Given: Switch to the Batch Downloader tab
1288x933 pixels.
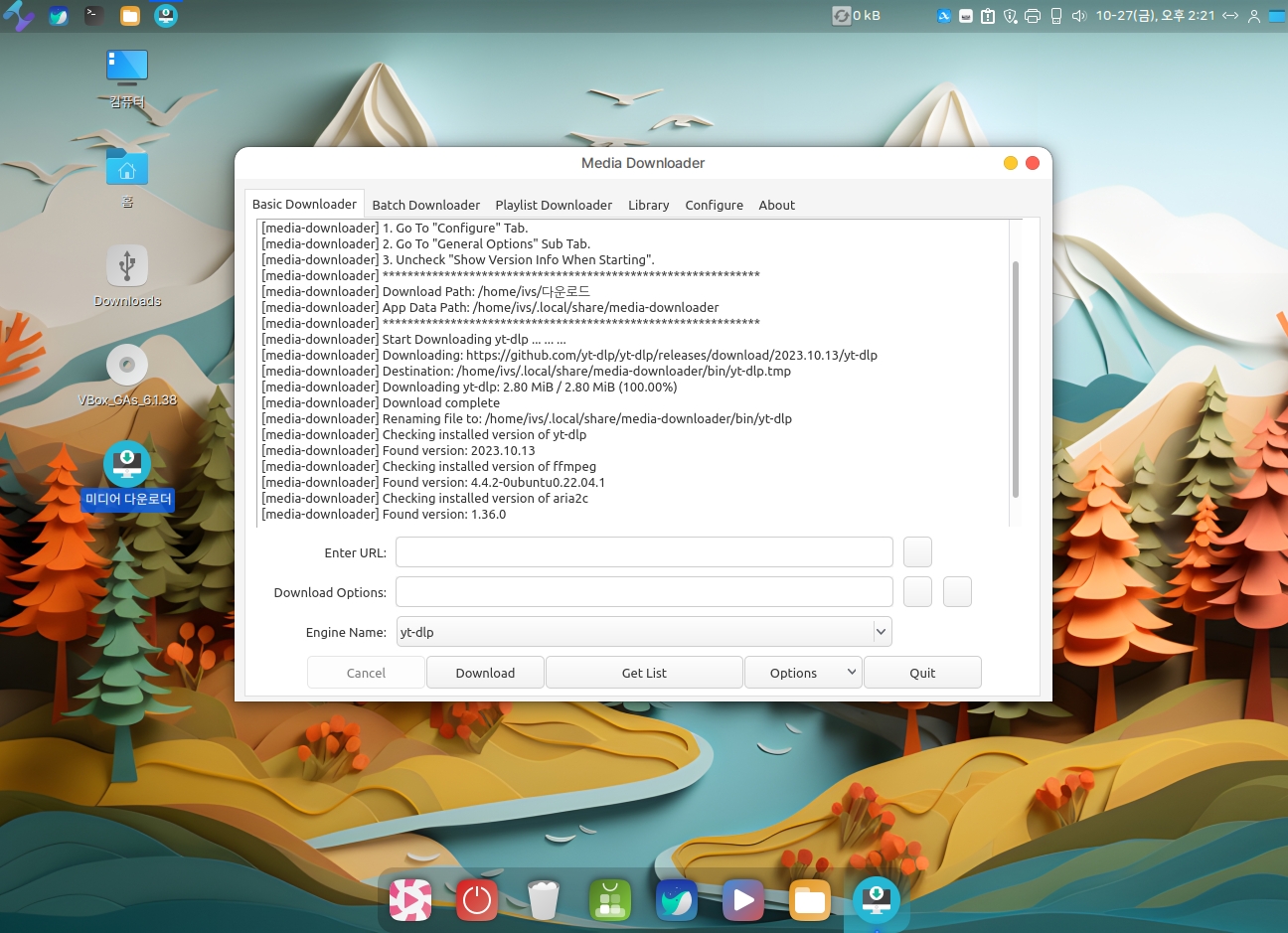Looking at the screenshot, I should 425,205.
